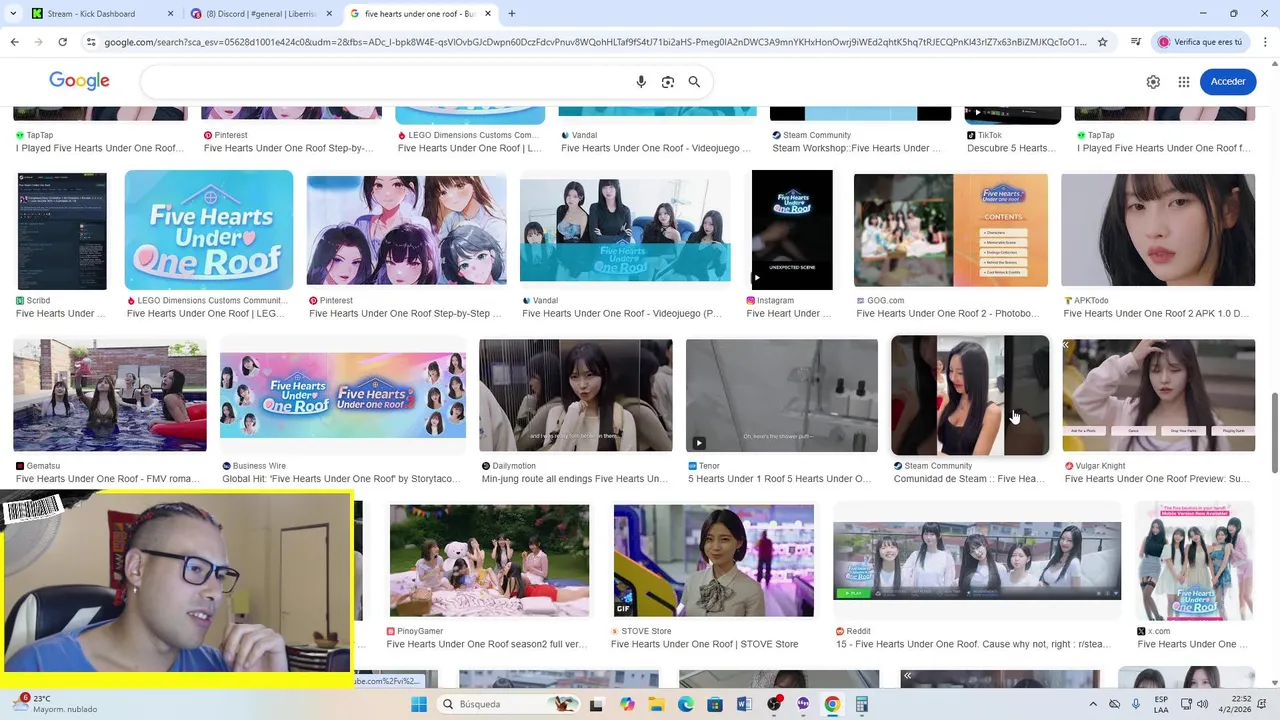Open File Explorer from the taskbar

(x=656, y=704)
